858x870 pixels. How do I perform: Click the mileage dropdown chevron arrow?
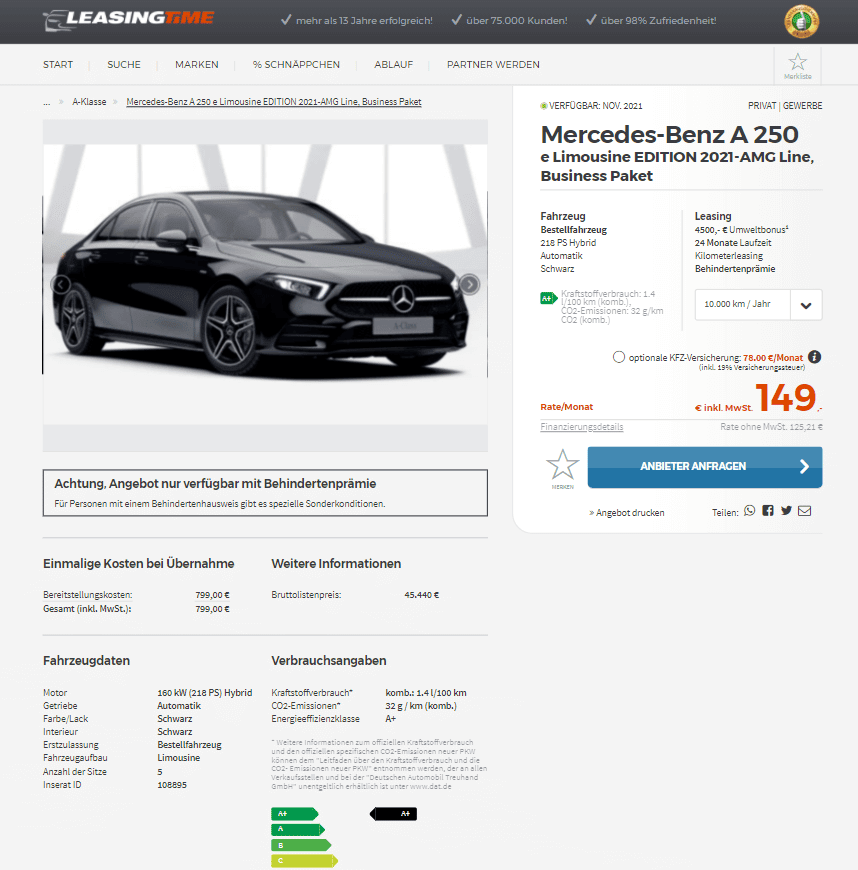(x=806, y=305)
